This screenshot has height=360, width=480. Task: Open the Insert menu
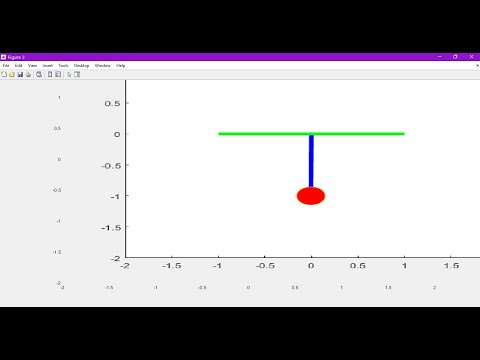(48, 66)
